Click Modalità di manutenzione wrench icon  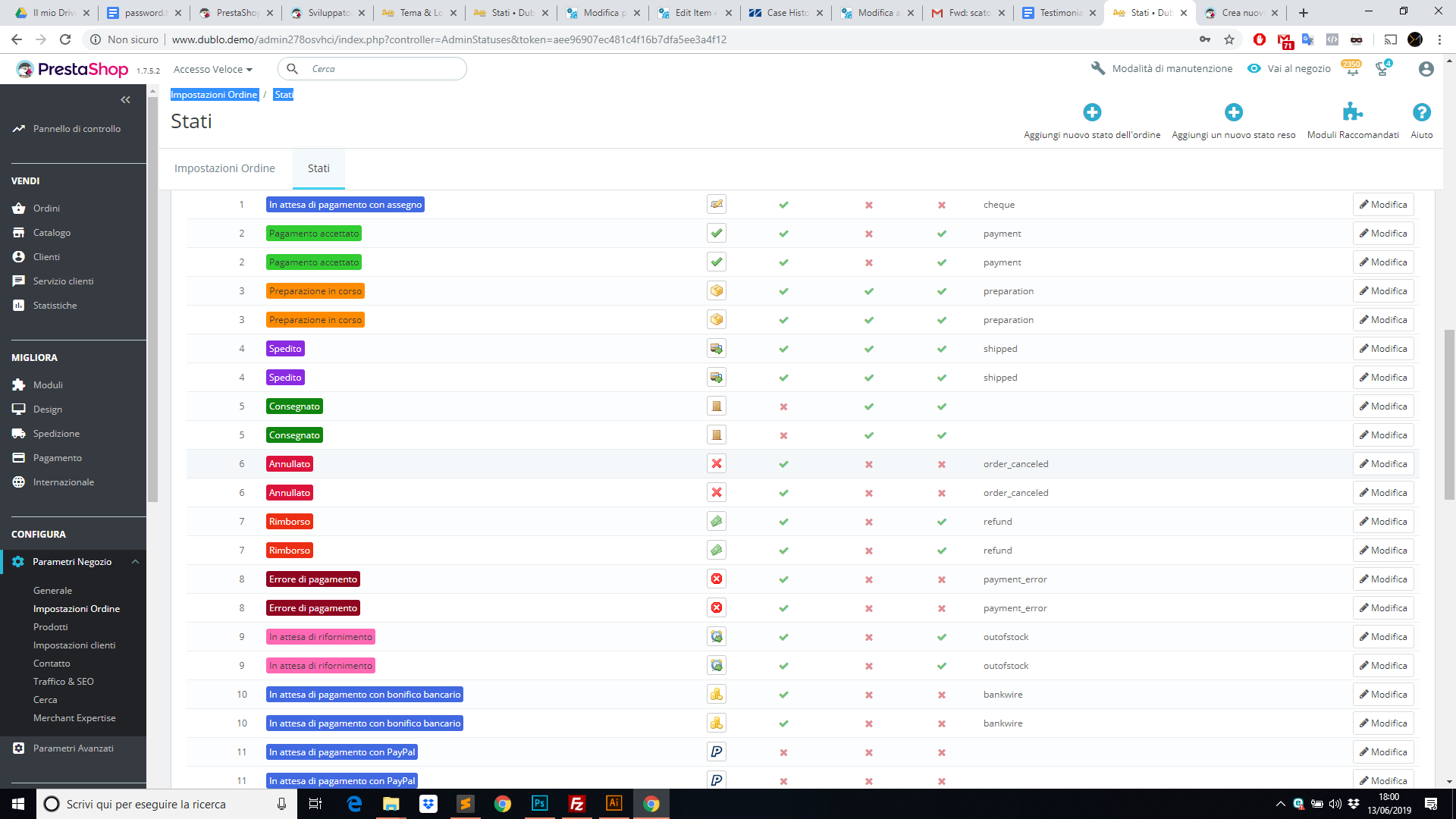pyautogui.click(x=1097, y=68)
